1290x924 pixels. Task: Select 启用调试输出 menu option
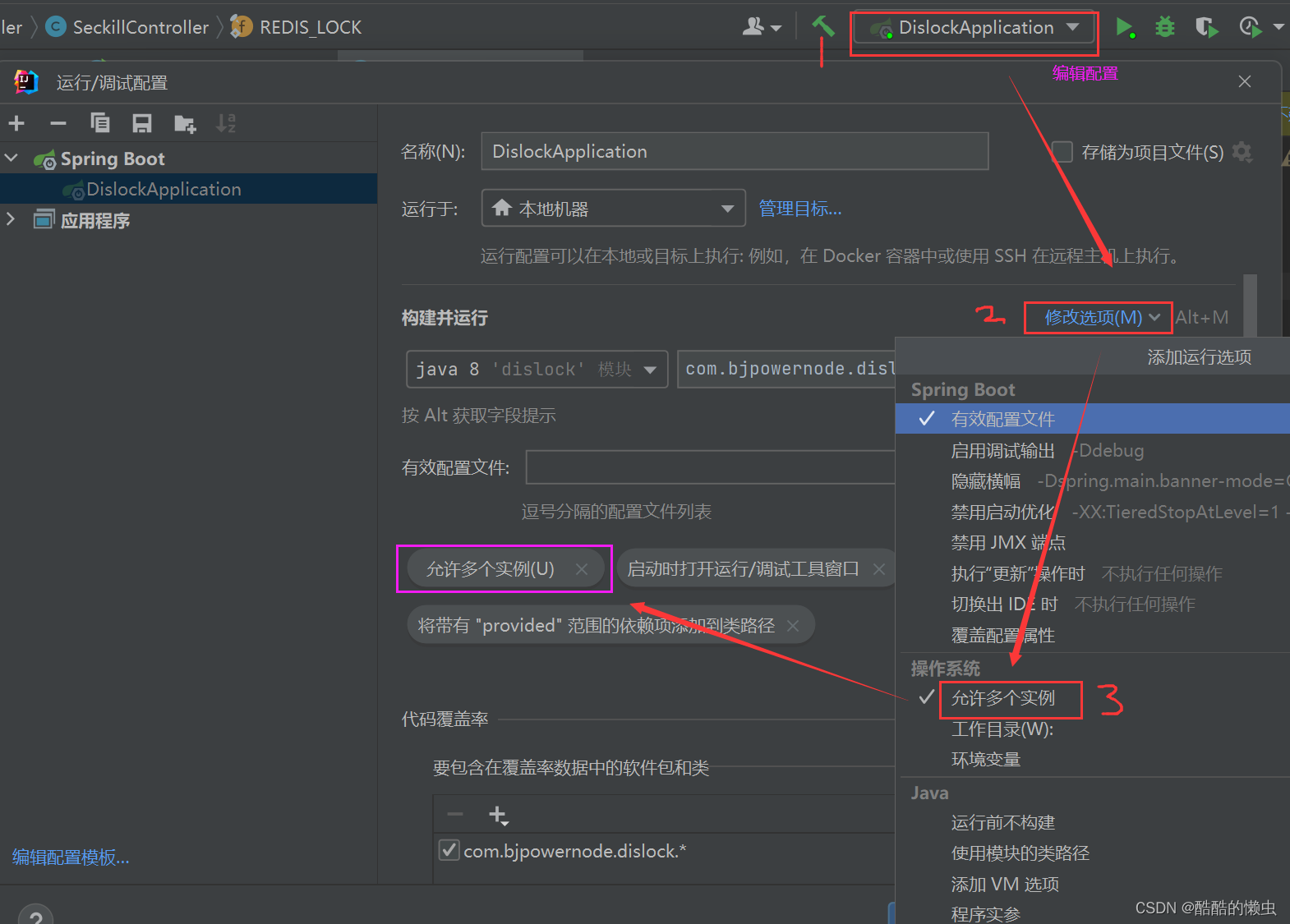coord(1092,450)
